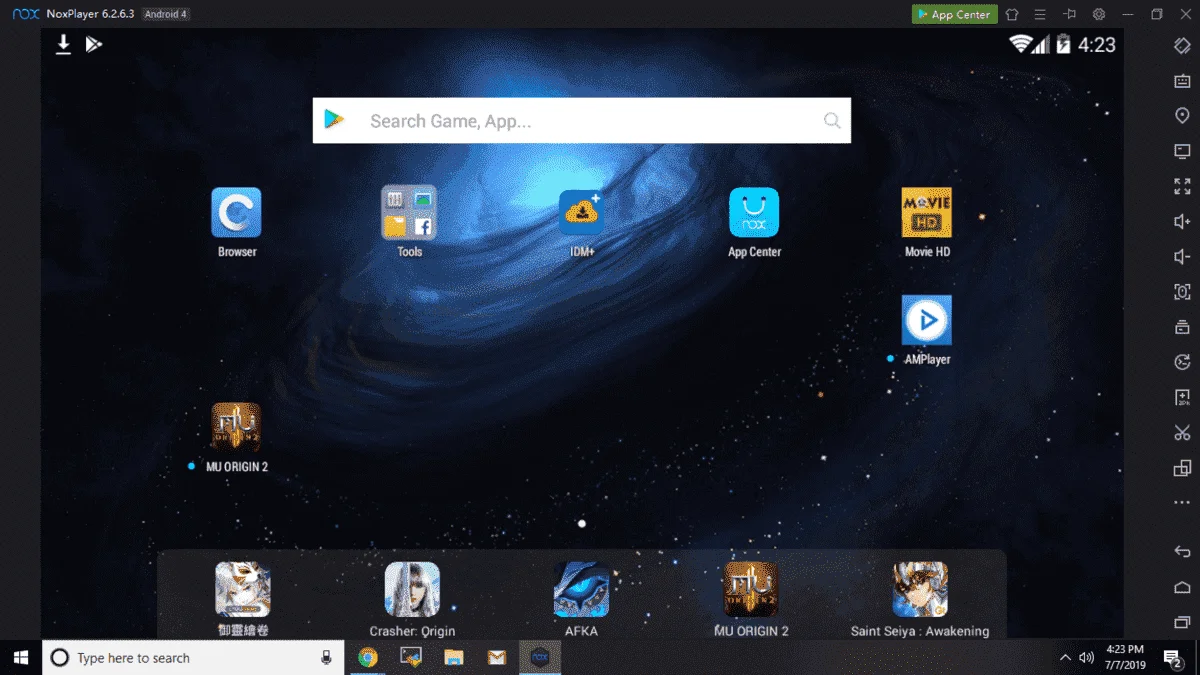Click the Wi-Fi status icon
The image size is (1200, 675).
click(x=1020, y=44)
